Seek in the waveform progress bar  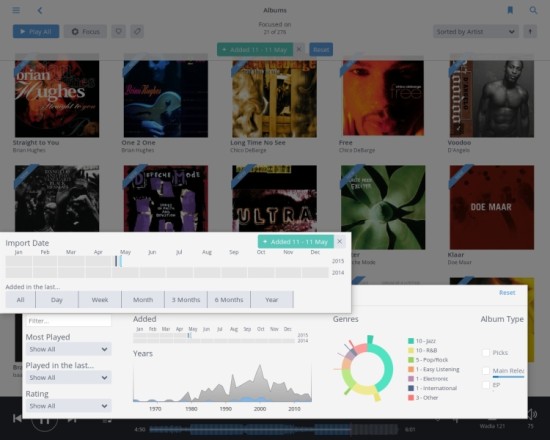[x=274, y=429]
